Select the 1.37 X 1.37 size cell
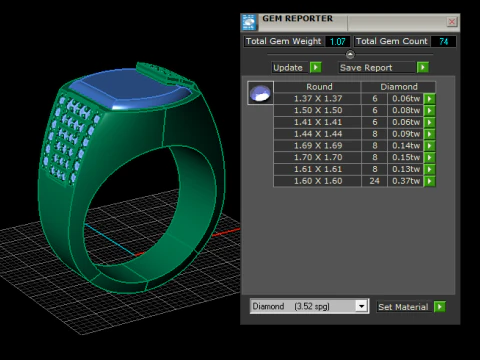Image resolution: width=480 pixels, height=360 pixels. [318, 99]
